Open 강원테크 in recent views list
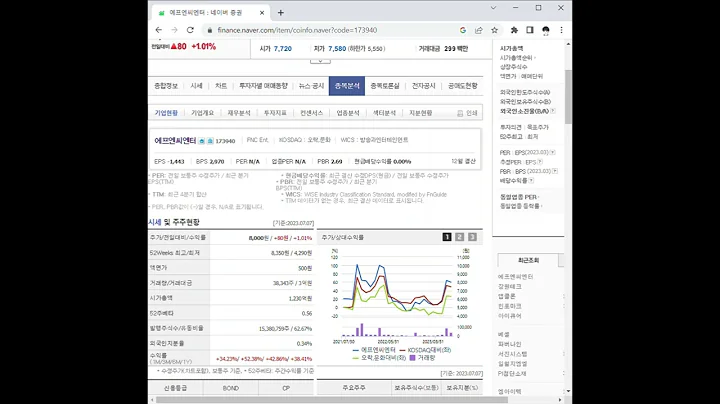 (510, 286)
